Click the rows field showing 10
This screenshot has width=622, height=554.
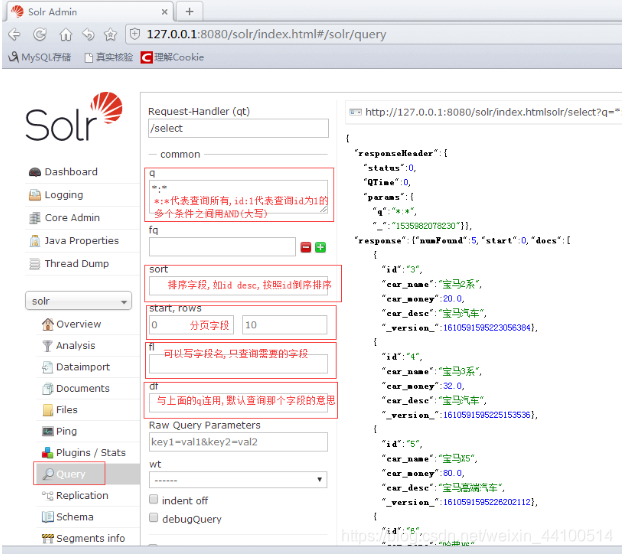tap(285, 325)
